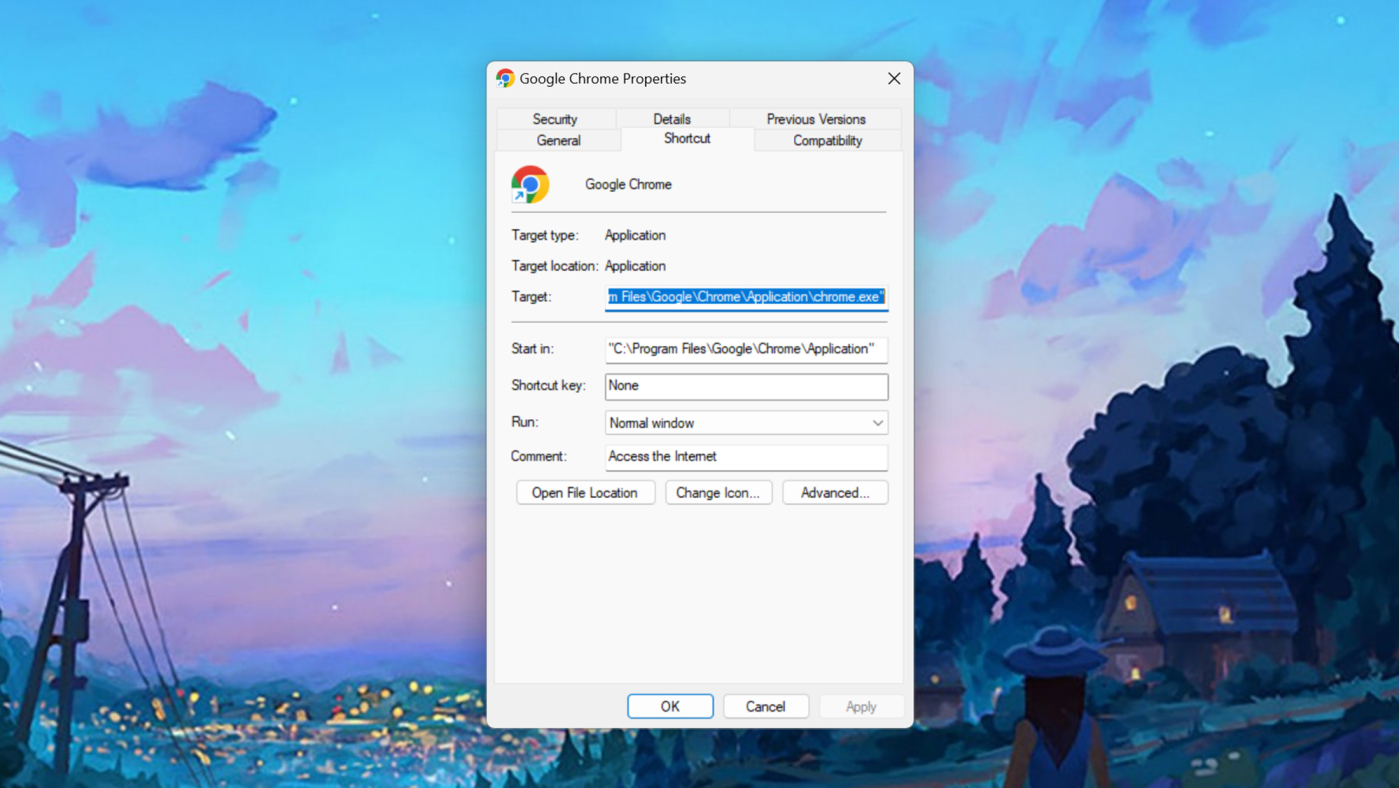Click the large Google Chrome shortcut icon

tap(530, 185)
